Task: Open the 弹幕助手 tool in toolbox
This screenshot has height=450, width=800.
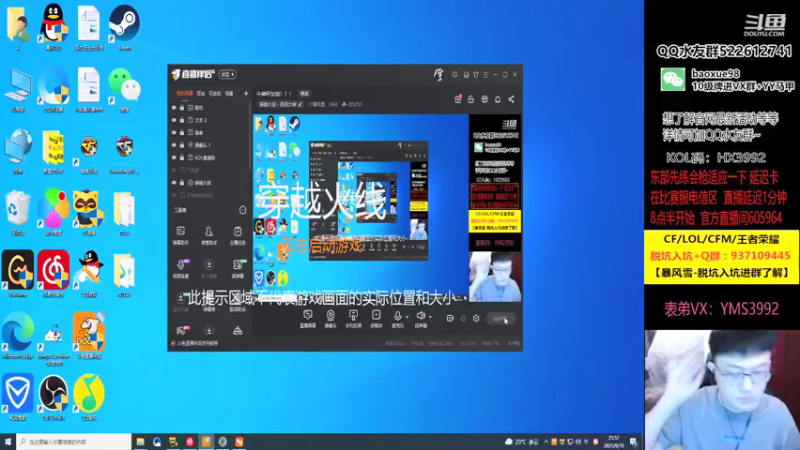Action: pos(181,236)
